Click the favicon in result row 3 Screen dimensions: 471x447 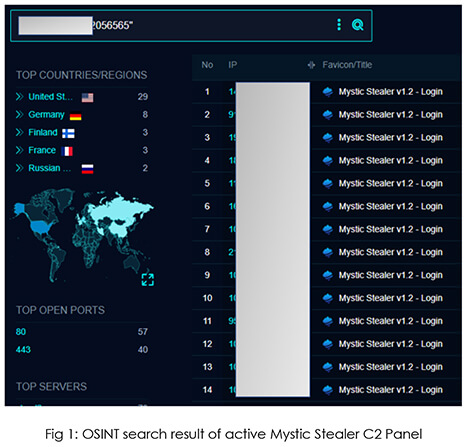point(328,138)
